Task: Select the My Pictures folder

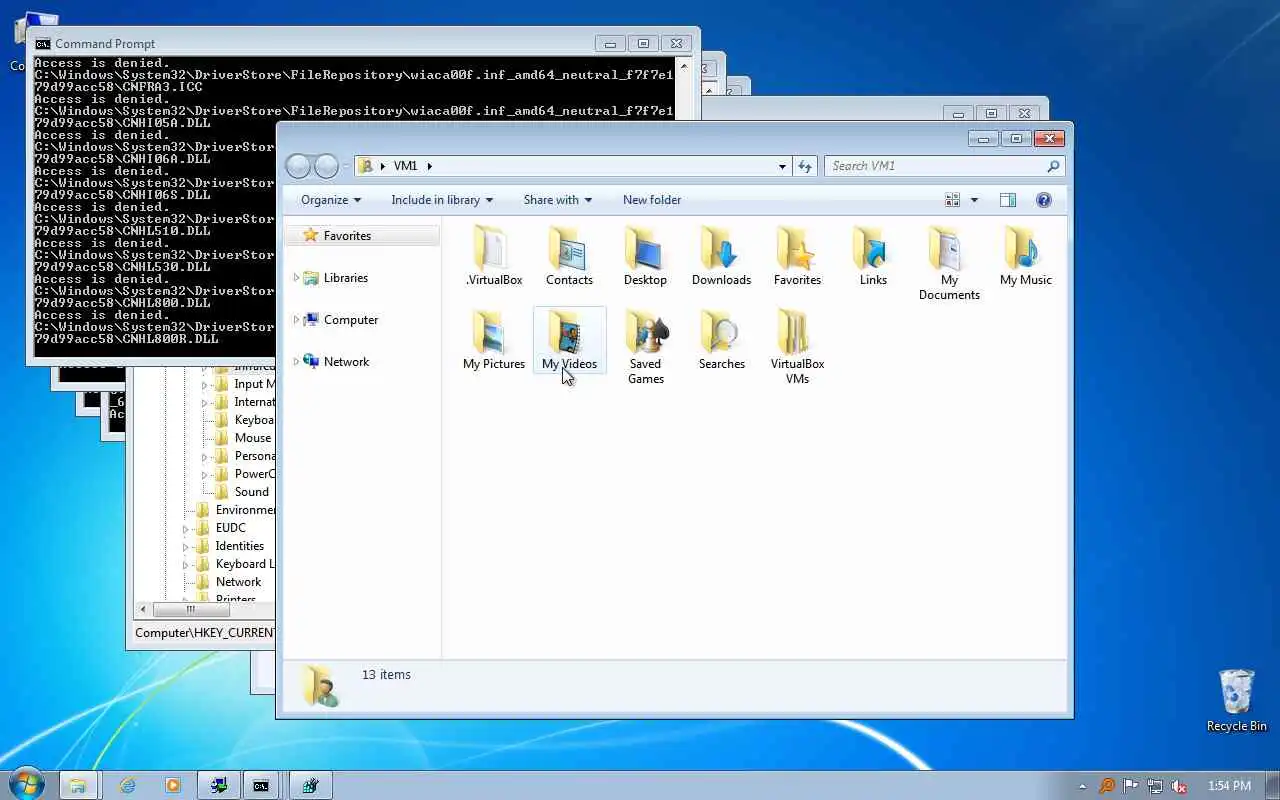Action: pyautogui.click(x=494, y=341)
